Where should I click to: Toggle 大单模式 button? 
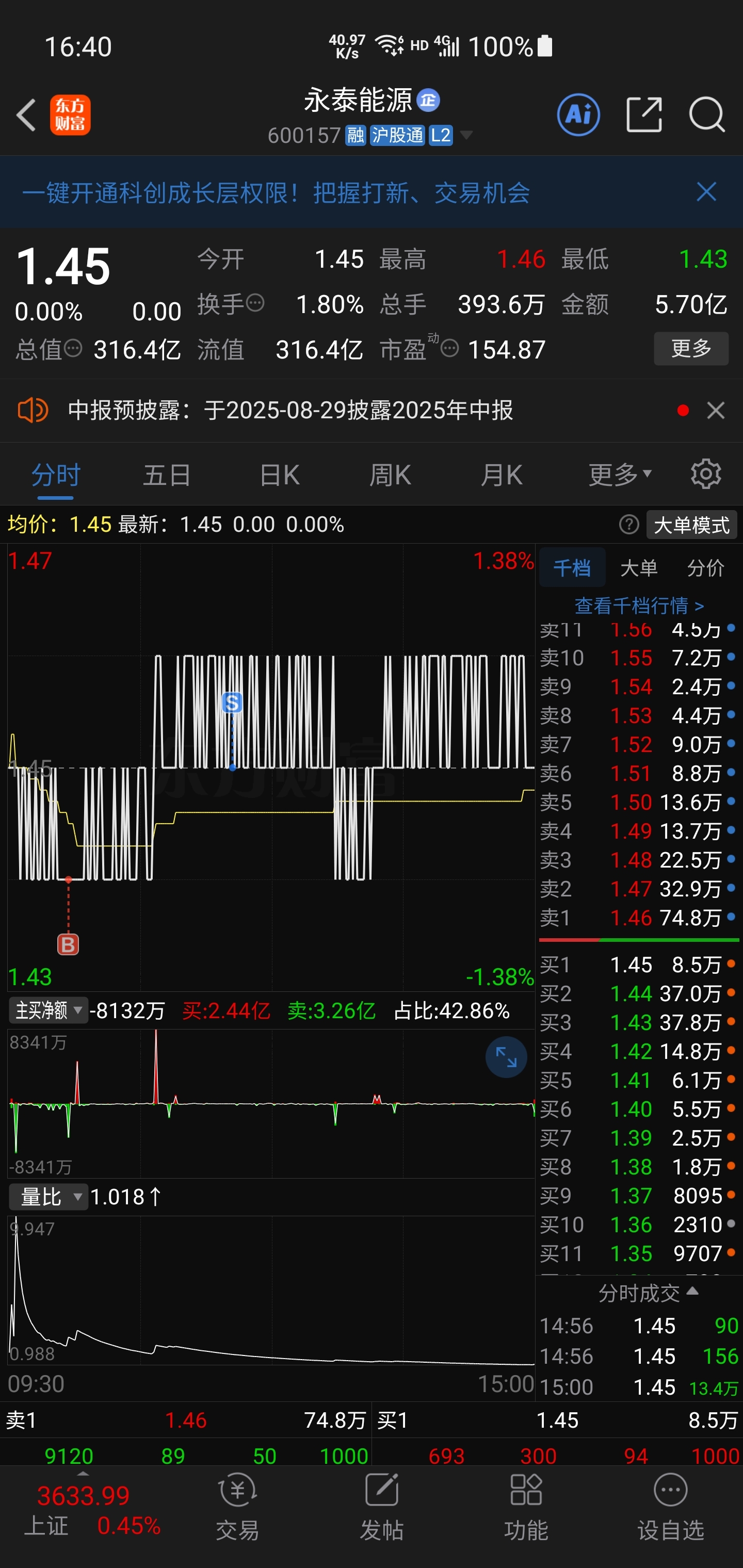(691, 525)
